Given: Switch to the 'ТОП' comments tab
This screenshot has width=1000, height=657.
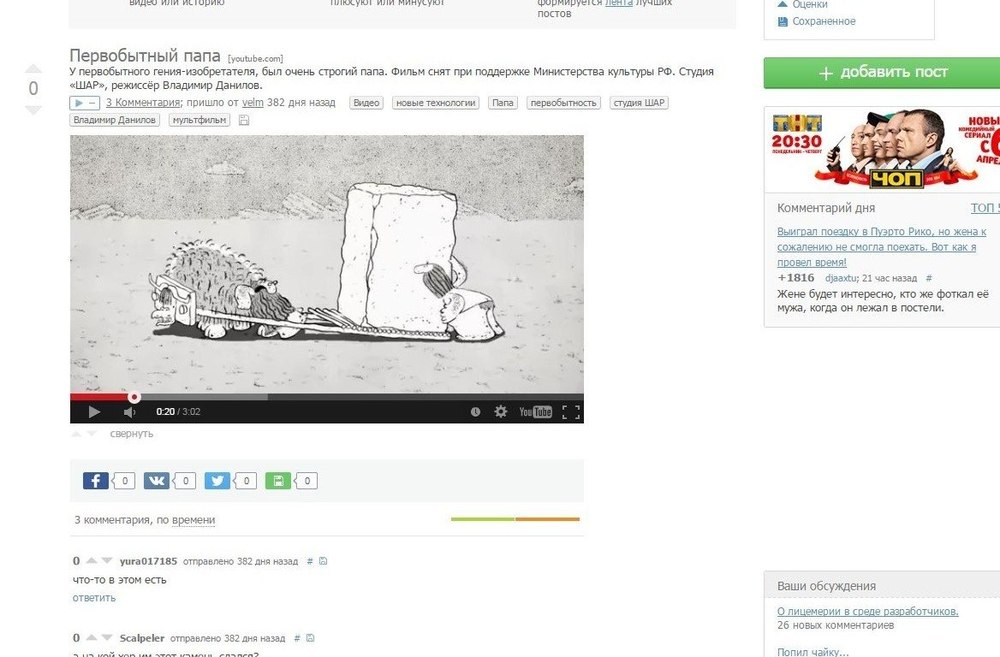Looking at the screenshot, I should [985, 208].
